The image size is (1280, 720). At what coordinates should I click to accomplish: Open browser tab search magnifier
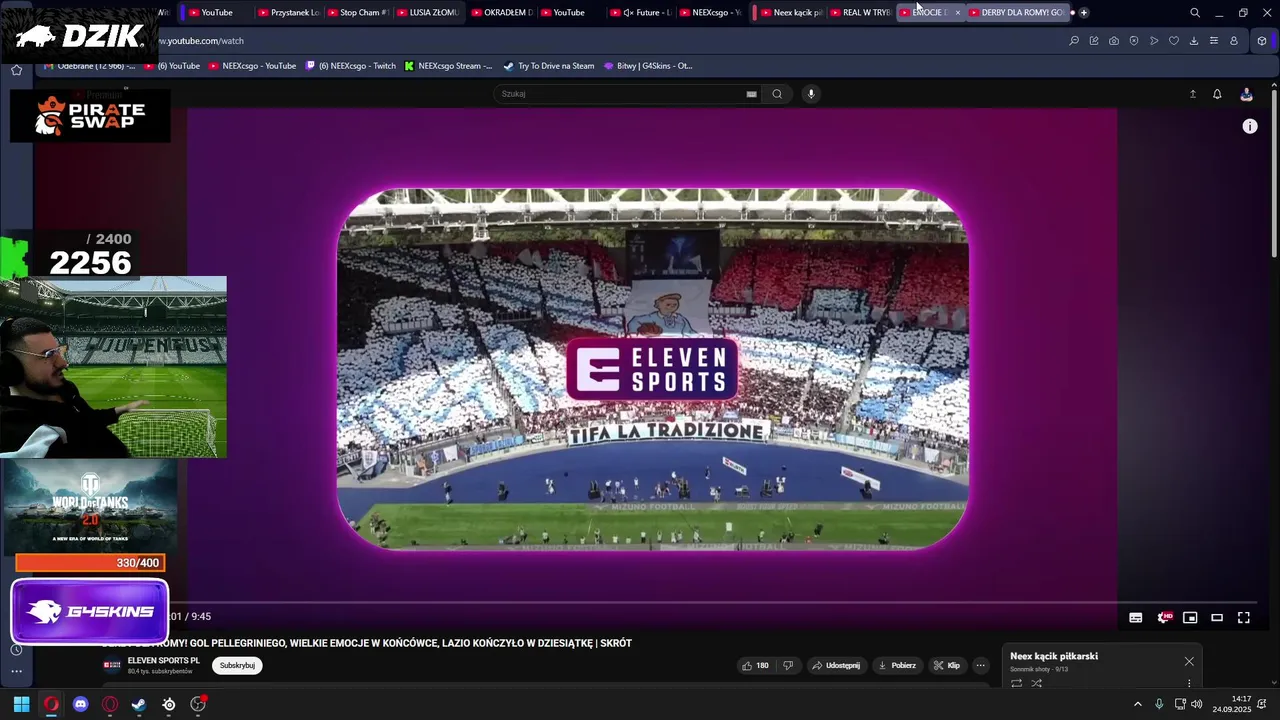tap(1195, 13)
